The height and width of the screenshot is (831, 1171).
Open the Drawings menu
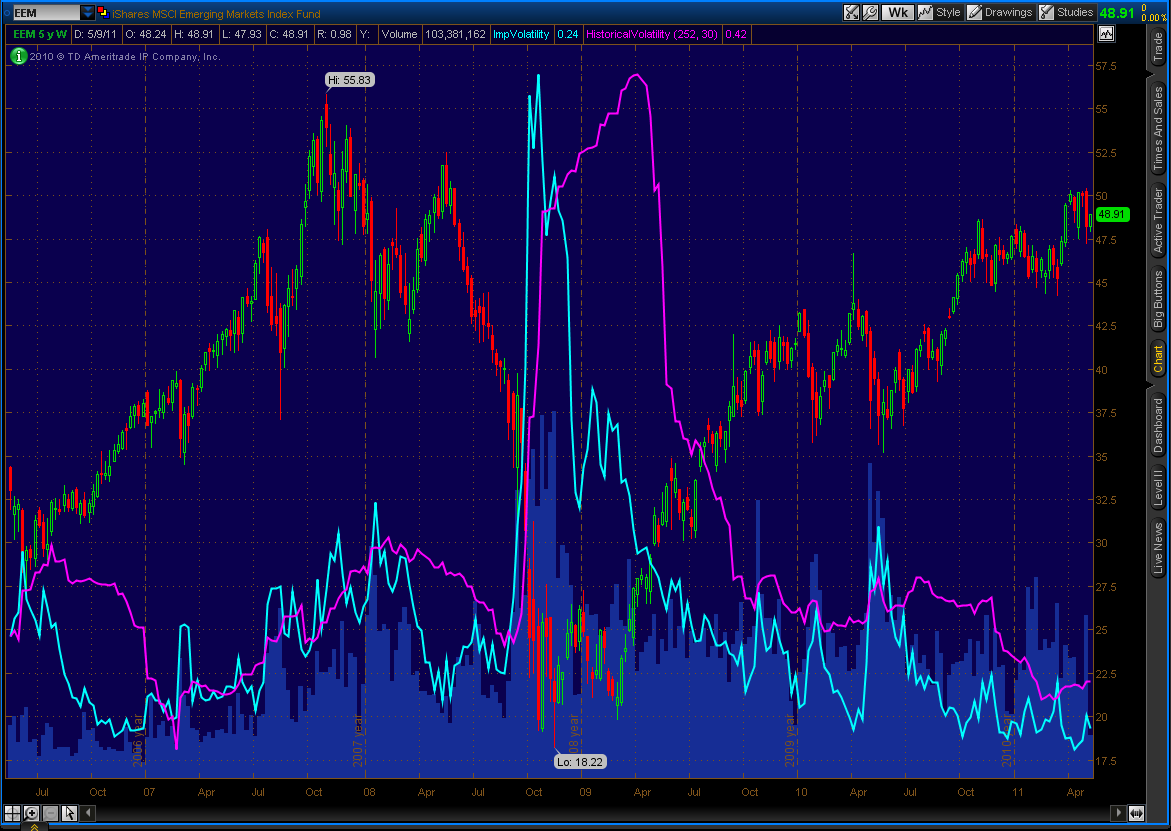click(1000, 12)
